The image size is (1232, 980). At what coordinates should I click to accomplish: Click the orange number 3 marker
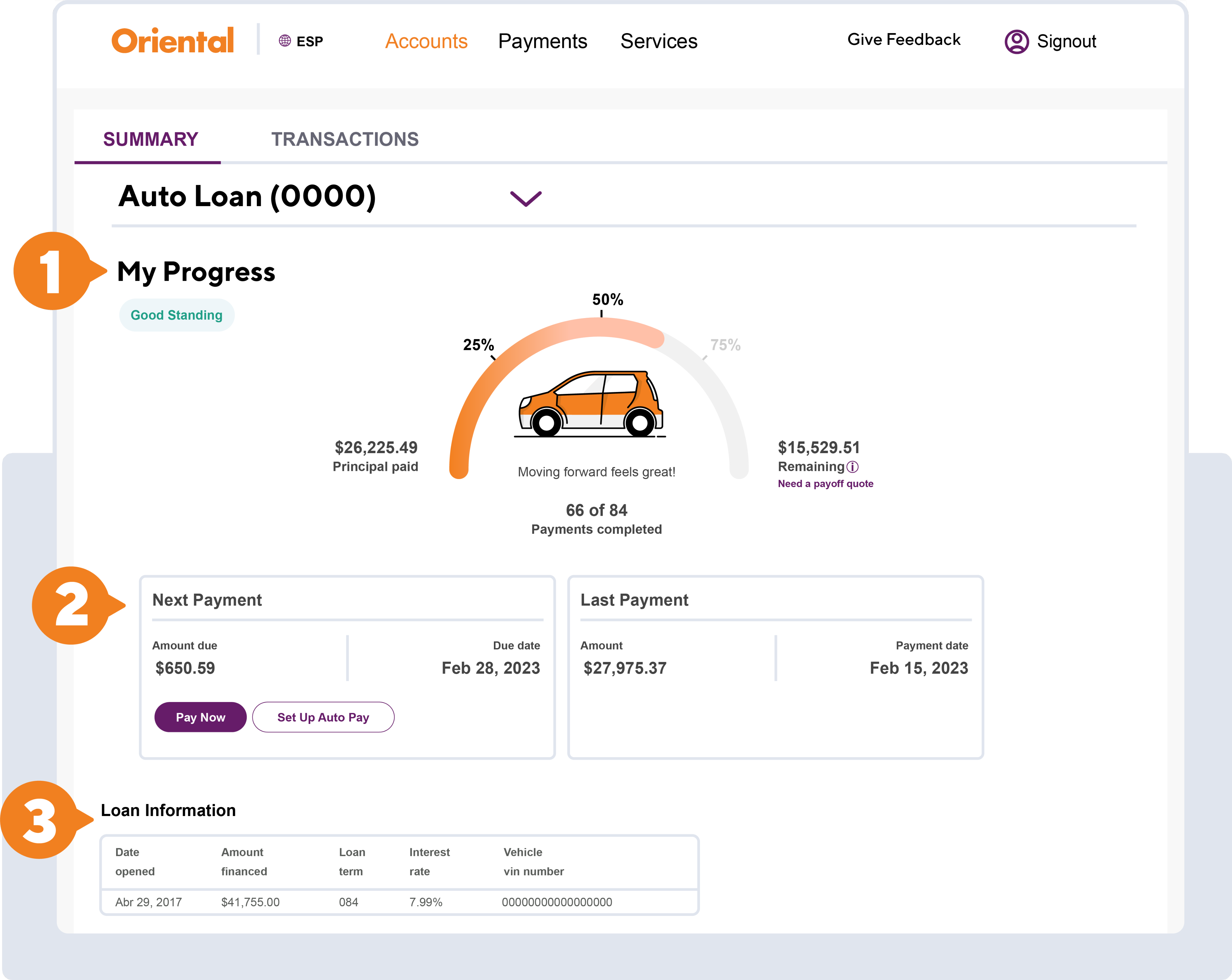pos(40,819)
